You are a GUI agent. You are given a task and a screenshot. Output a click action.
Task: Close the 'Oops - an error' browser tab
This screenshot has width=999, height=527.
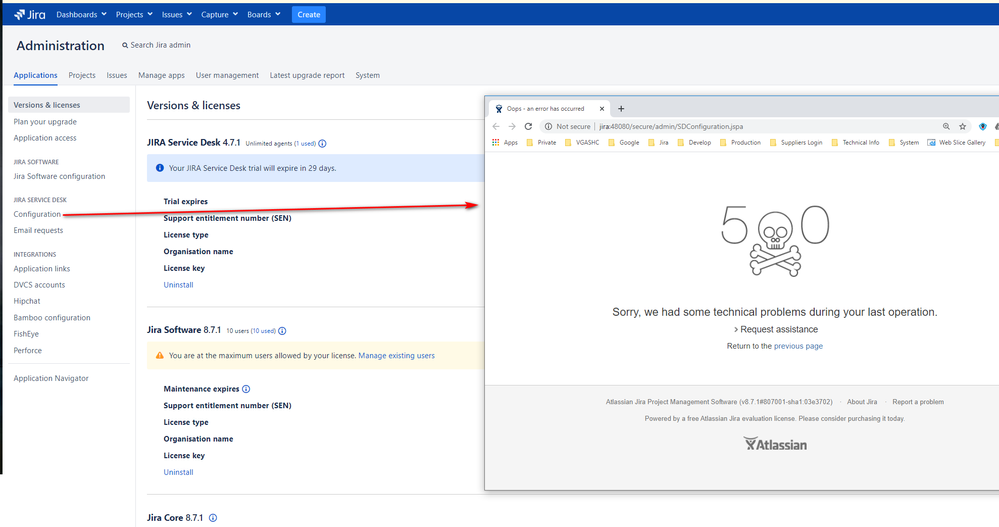(x=601, y=109)
